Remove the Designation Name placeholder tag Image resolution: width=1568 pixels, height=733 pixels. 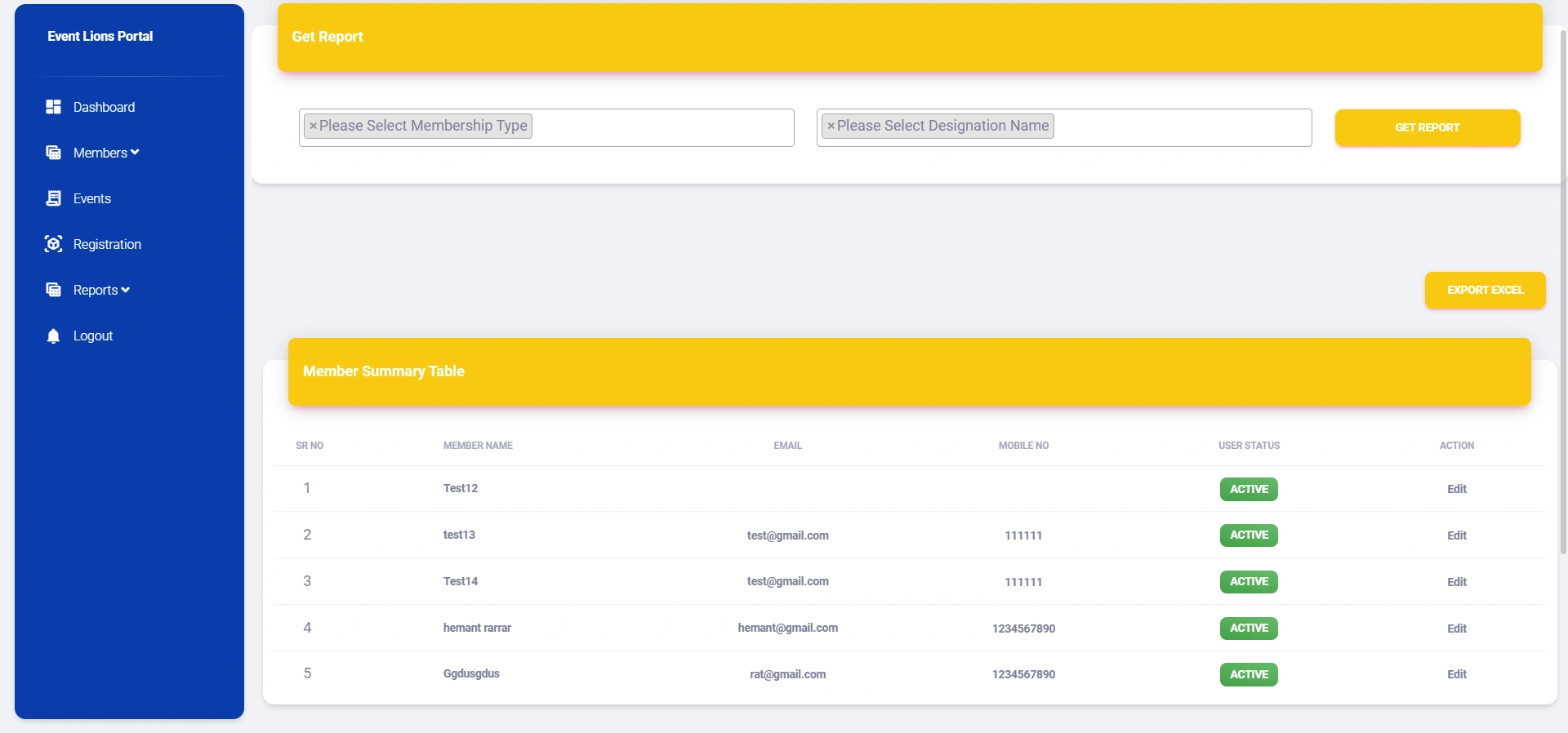[831, 126]
